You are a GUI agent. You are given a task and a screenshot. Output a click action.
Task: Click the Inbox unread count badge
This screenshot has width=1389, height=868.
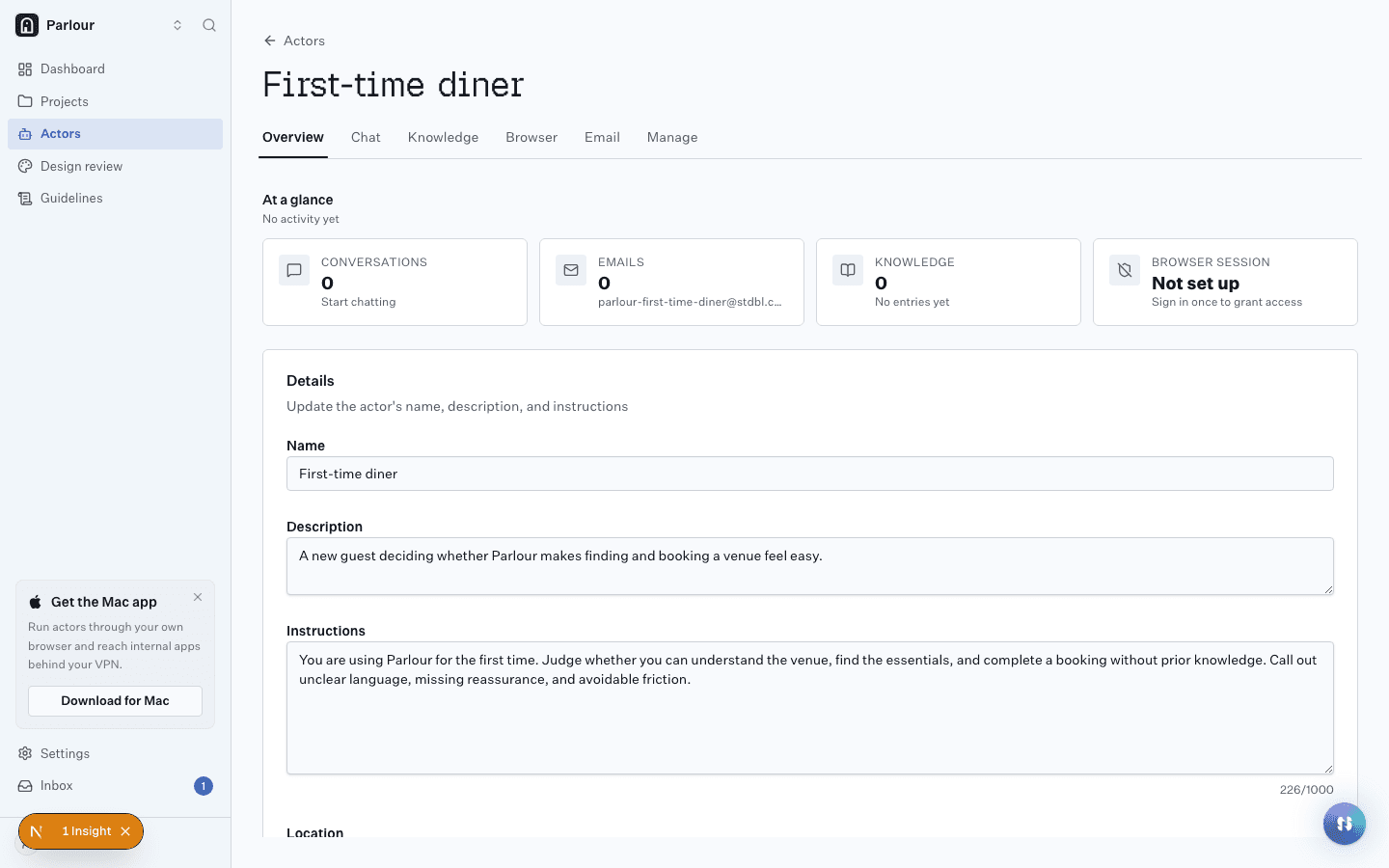tap(204, 786)
